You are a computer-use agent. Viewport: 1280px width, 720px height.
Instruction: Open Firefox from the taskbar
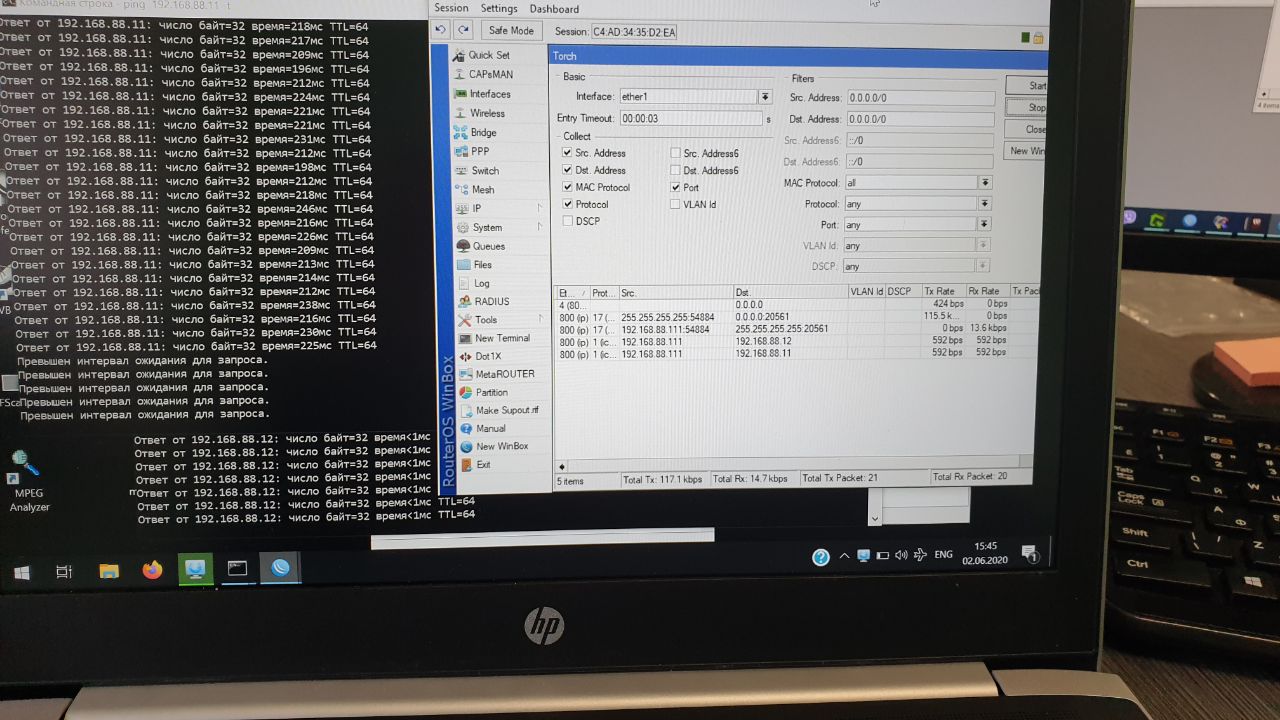(x=152, y=570)
